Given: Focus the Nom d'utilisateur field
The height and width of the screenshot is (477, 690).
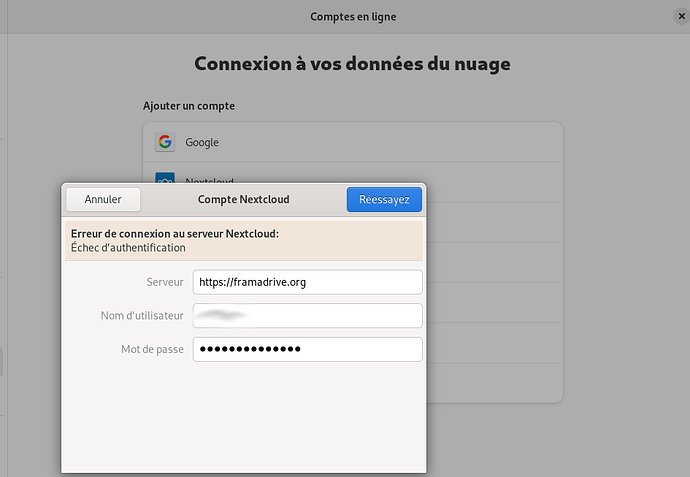Looking at the screenshot, I should tap(308, 316).
